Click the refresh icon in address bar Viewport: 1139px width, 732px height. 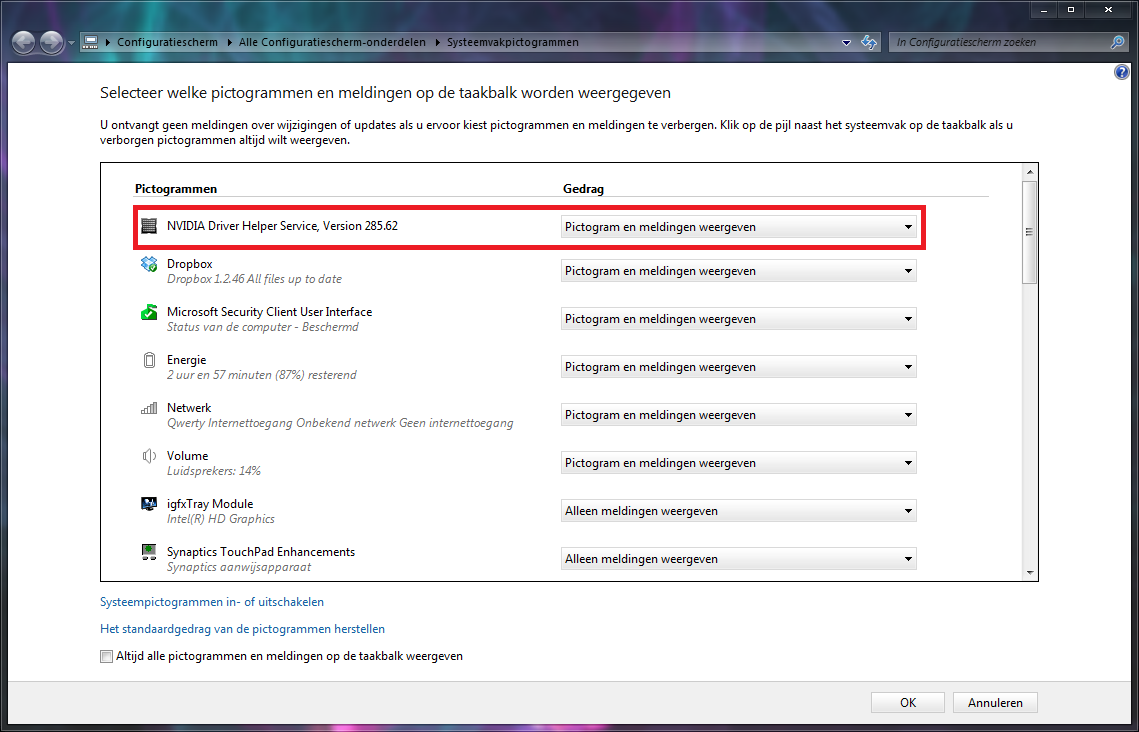pyautogui.click(x=869, y=42)
